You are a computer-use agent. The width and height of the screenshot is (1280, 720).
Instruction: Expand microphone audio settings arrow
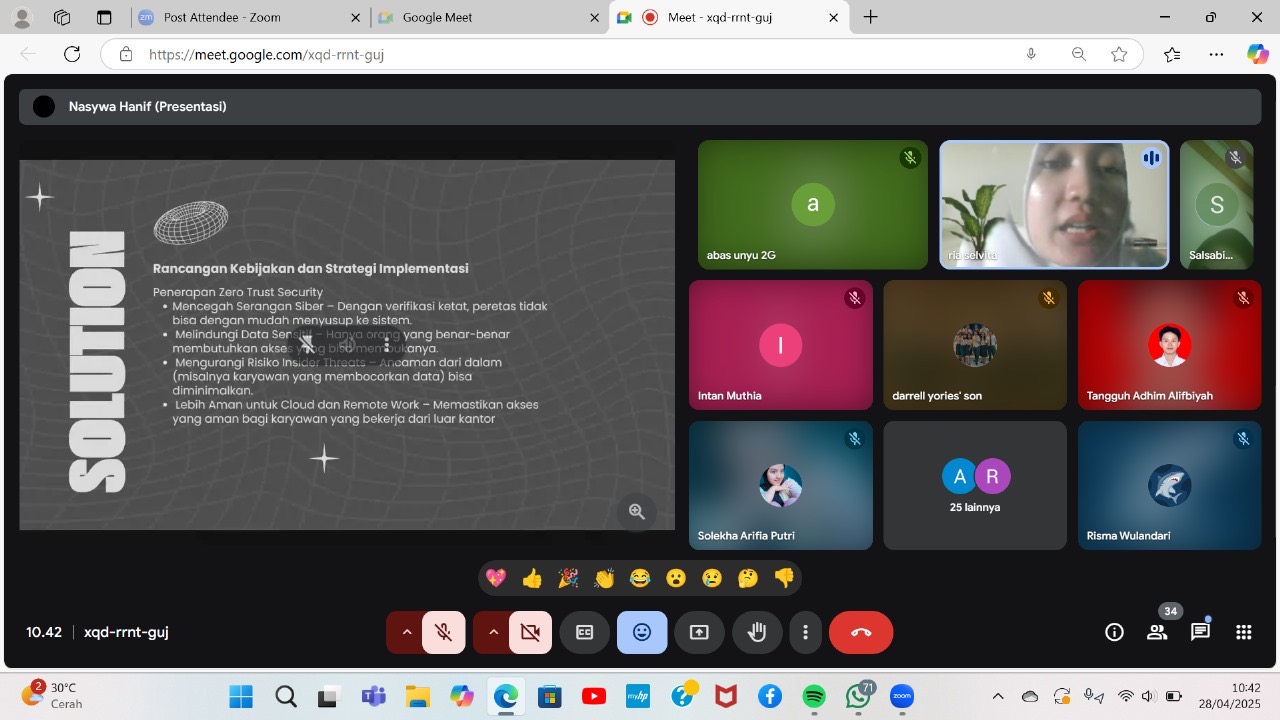coord(406,632)
